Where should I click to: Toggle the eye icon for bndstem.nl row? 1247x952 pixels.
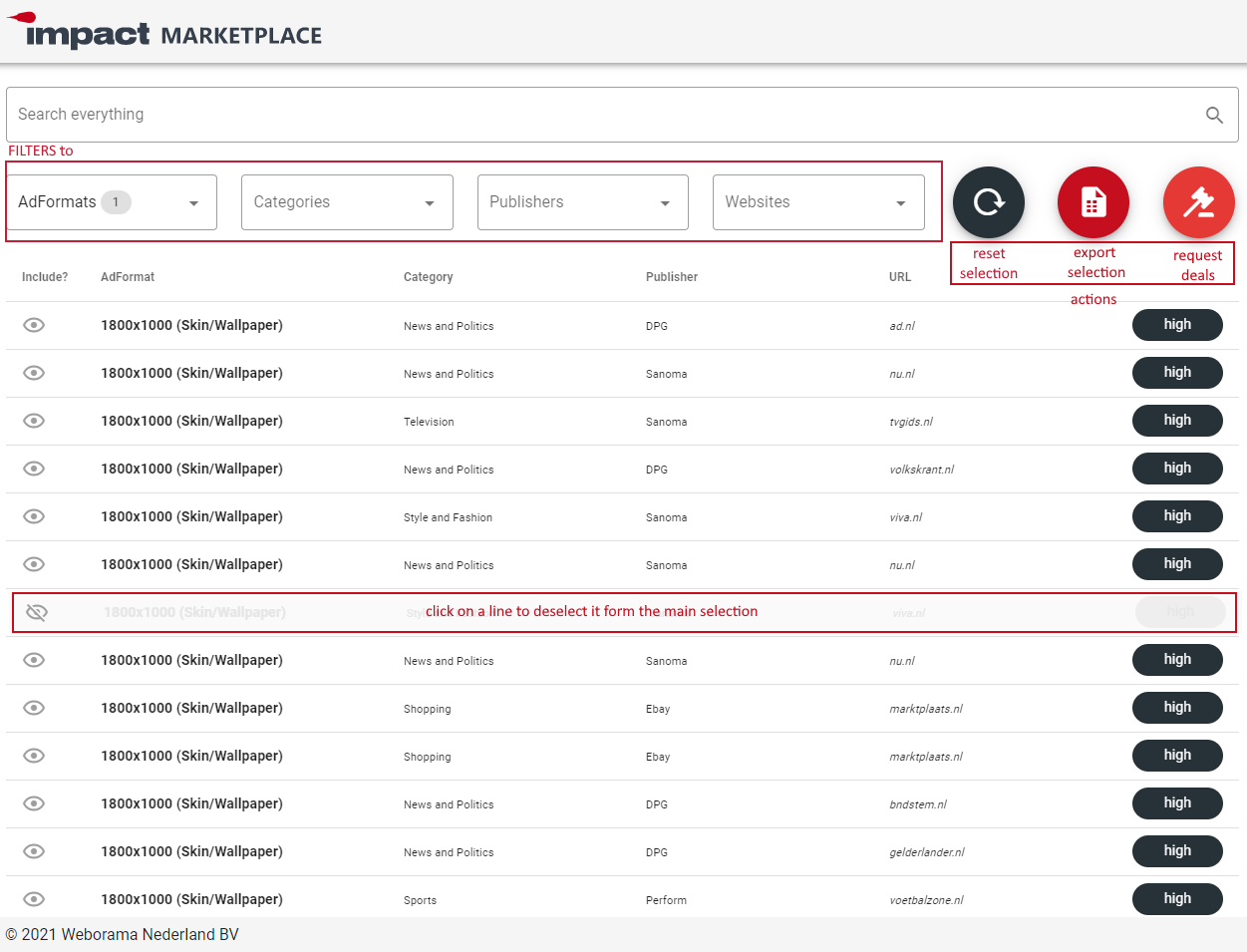point(34,803)
